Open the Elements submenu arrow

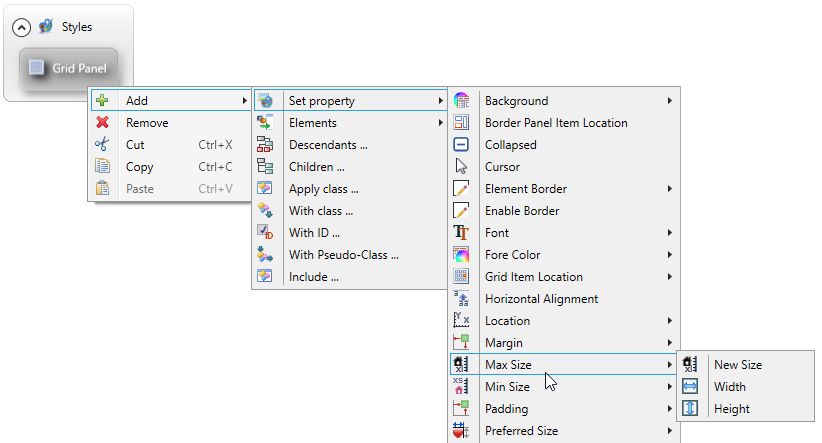click(x=440, y=123)
